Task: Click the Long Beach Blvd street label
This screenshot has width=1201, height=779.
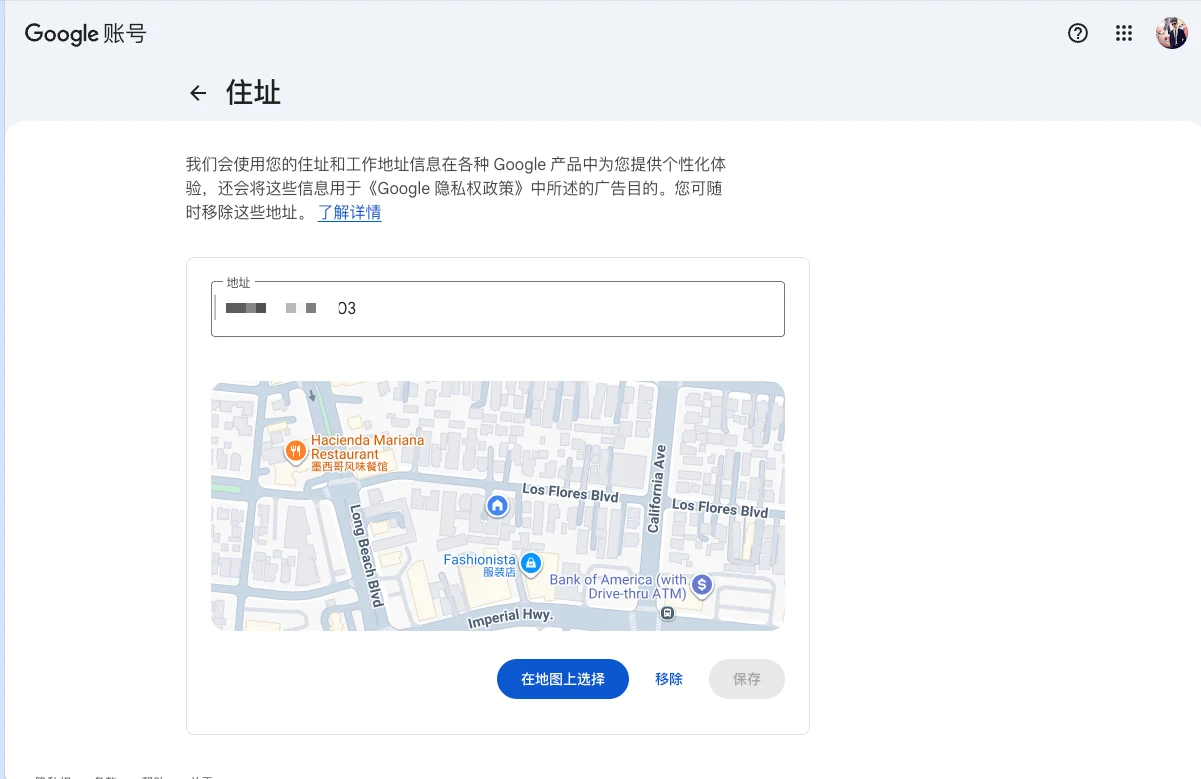Action: click(x=367, y=555)
